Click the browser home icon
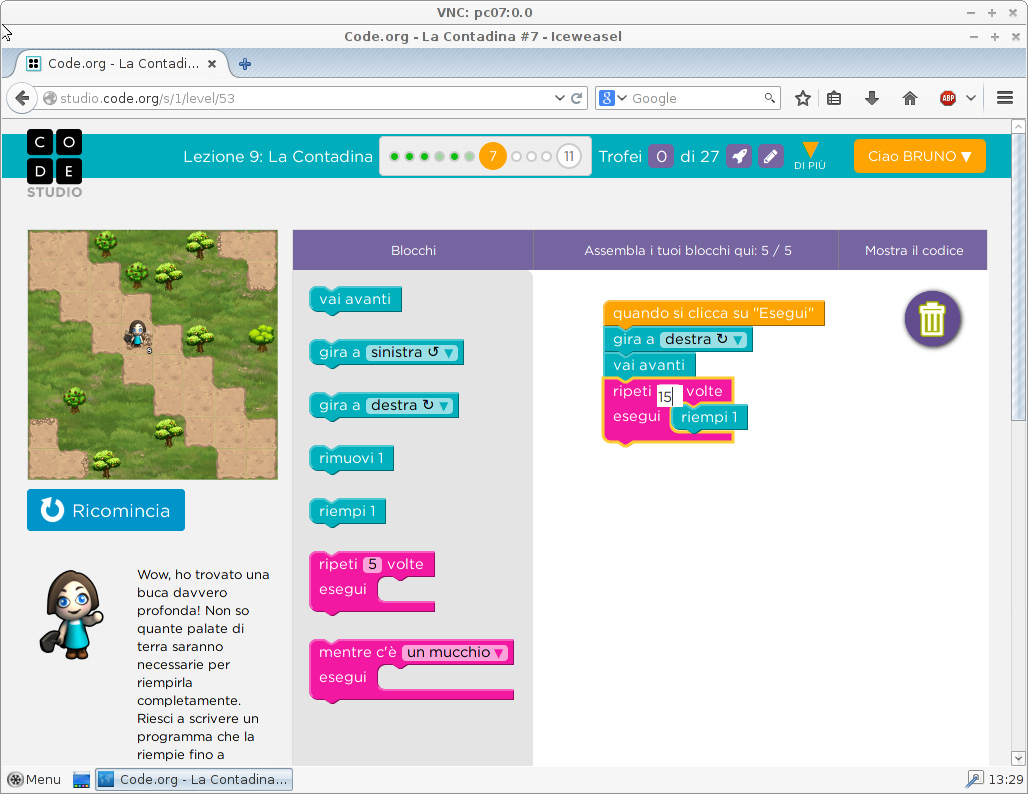 (909, 98)
